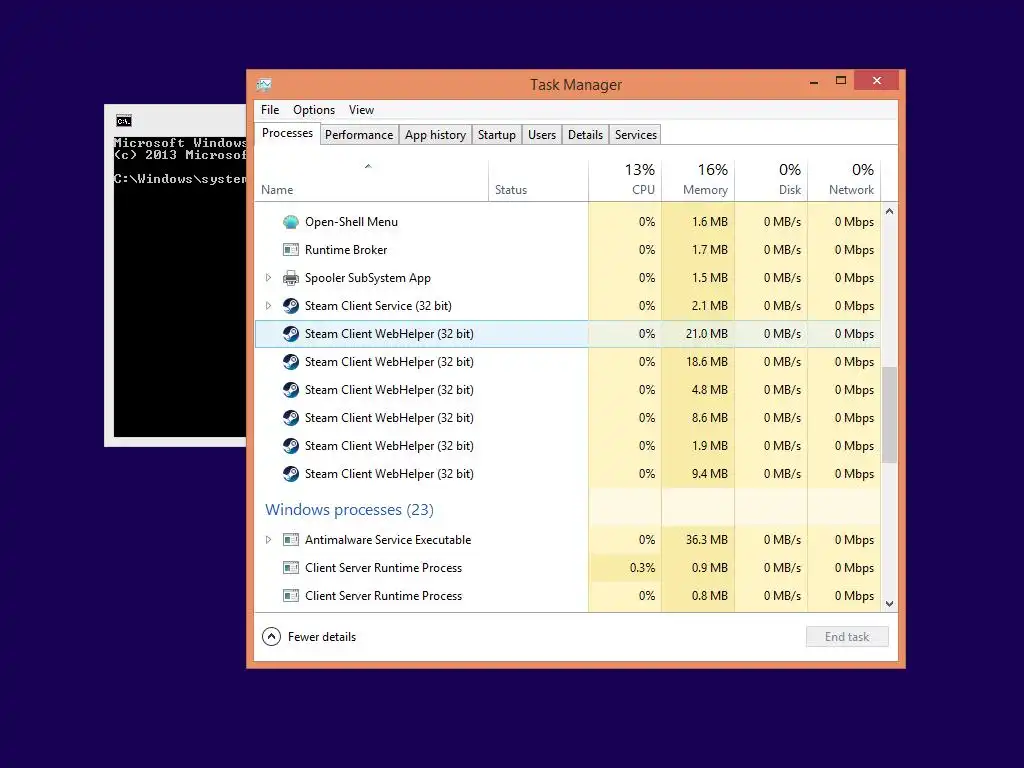Open the Options menu

(313, 110)
